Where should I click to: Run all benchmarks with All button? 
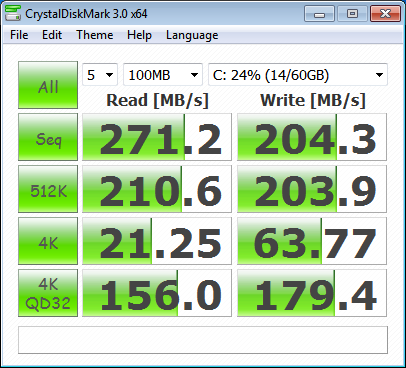[x=48, y=85]
